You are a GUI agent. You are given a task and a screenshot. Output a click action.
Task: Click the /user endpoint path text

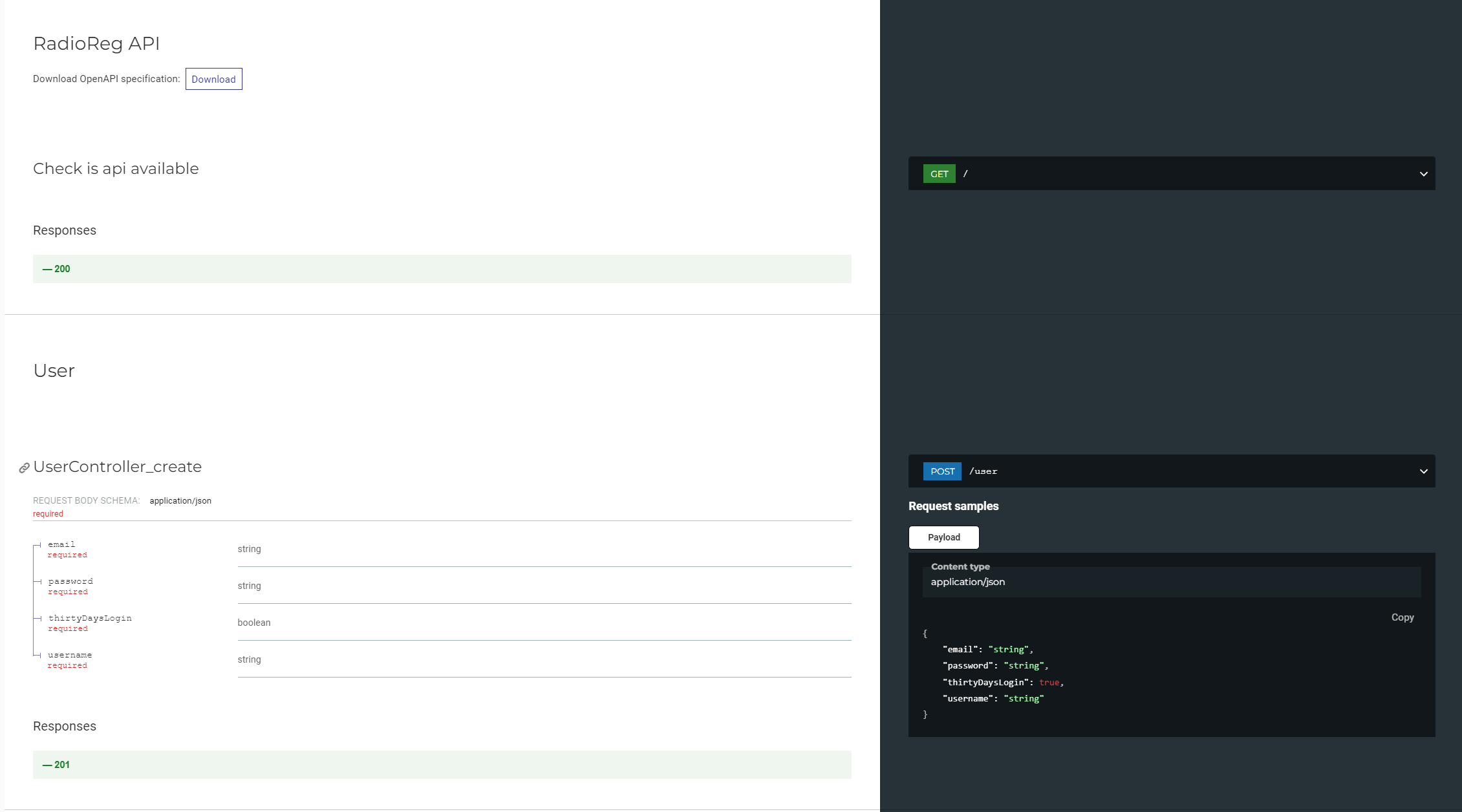[x=983, y=471]
